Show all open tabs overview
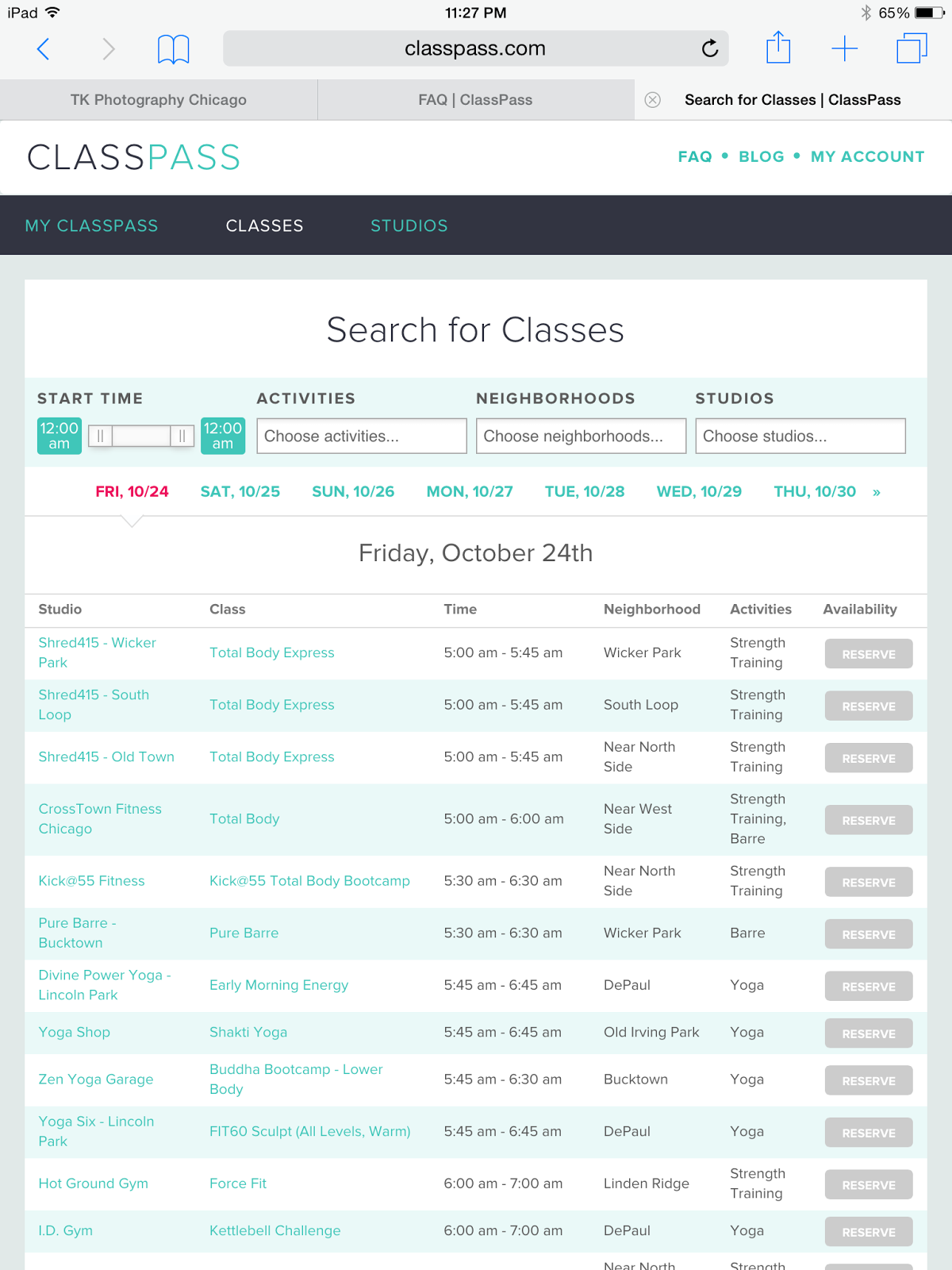 (912, 48)
